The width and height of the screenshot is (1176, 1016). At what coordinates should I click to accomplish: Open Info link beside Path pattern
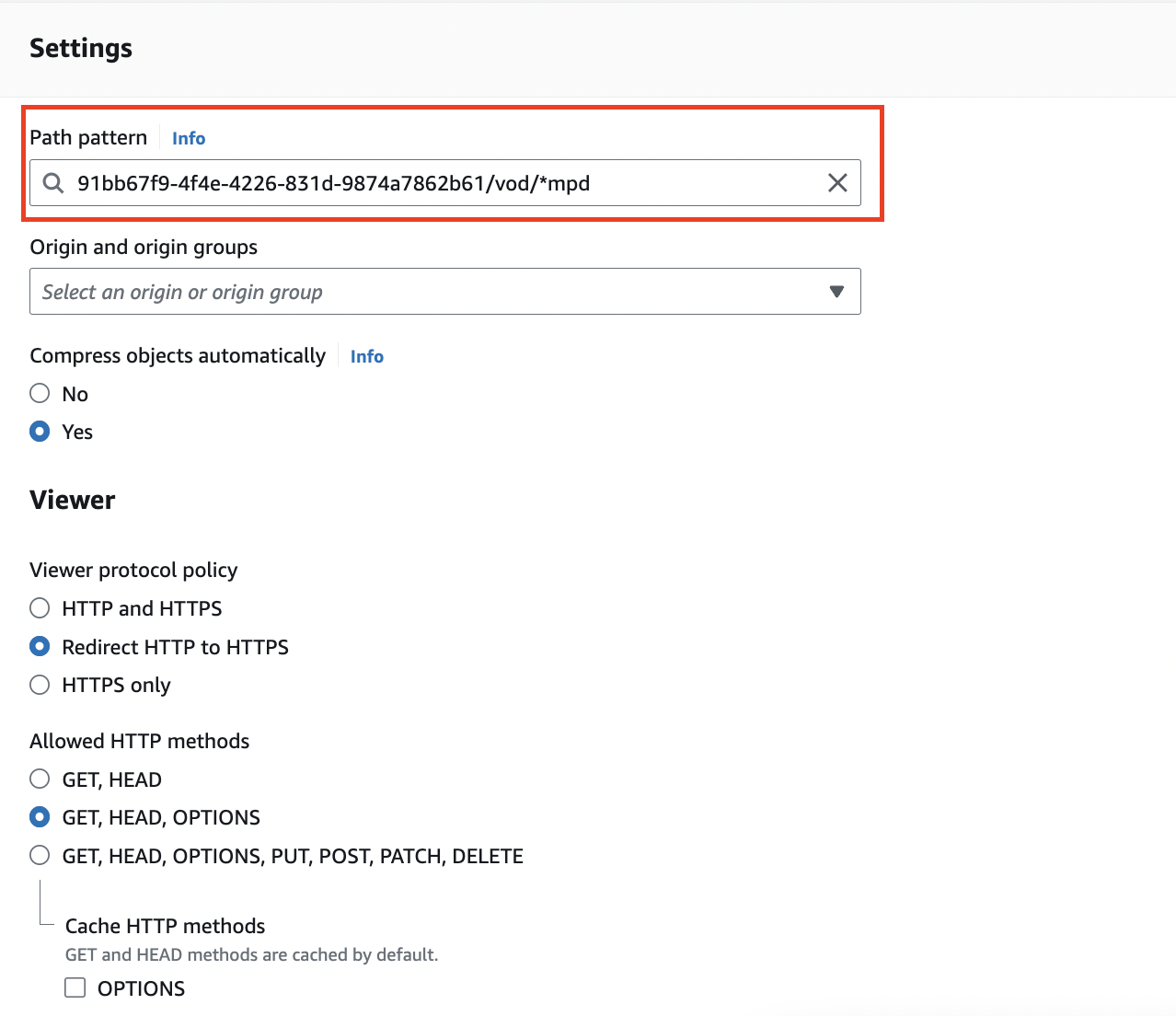[x=189, y=138]
